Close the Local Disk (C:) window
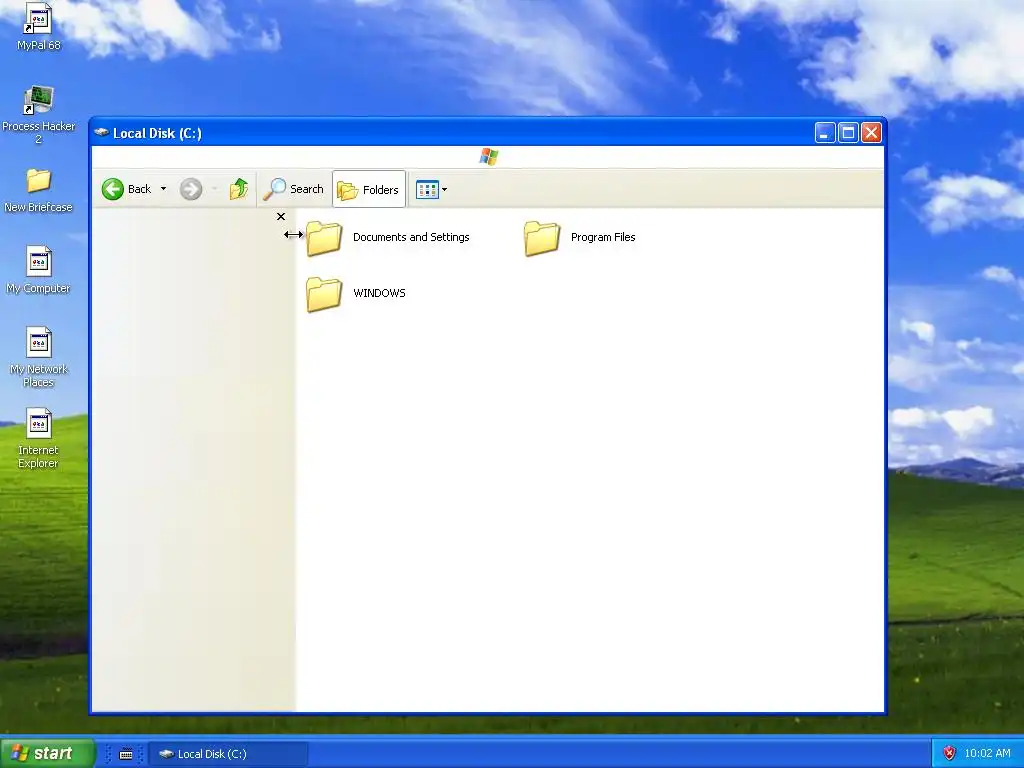The width and height of the screenshot is (1024, 768). [871, 133]
